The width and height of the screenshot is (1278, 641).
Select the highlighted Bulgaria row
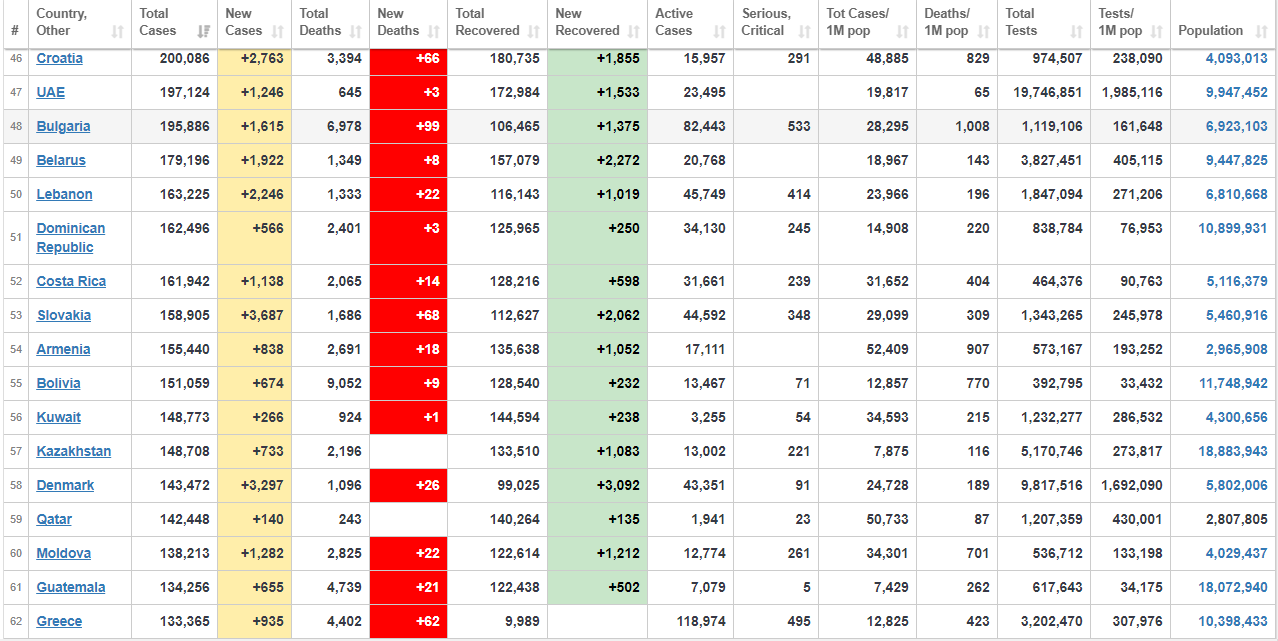click(x=639, y=126)
